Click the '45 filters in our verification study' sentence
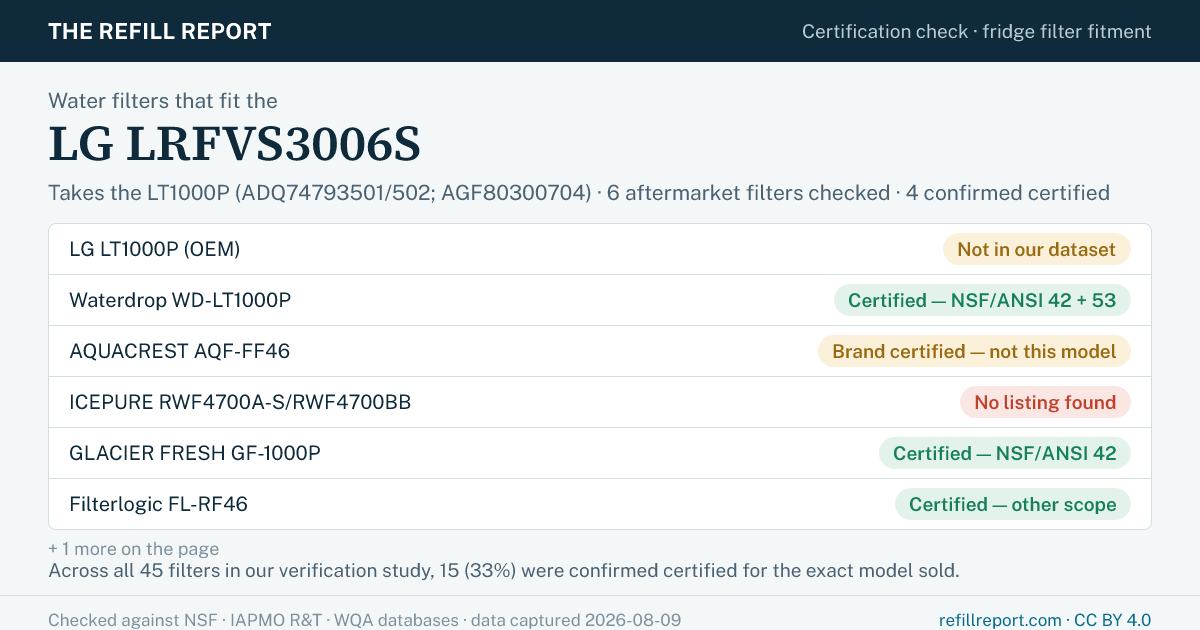Screen dimensions: 1200x630 [504, 571]
